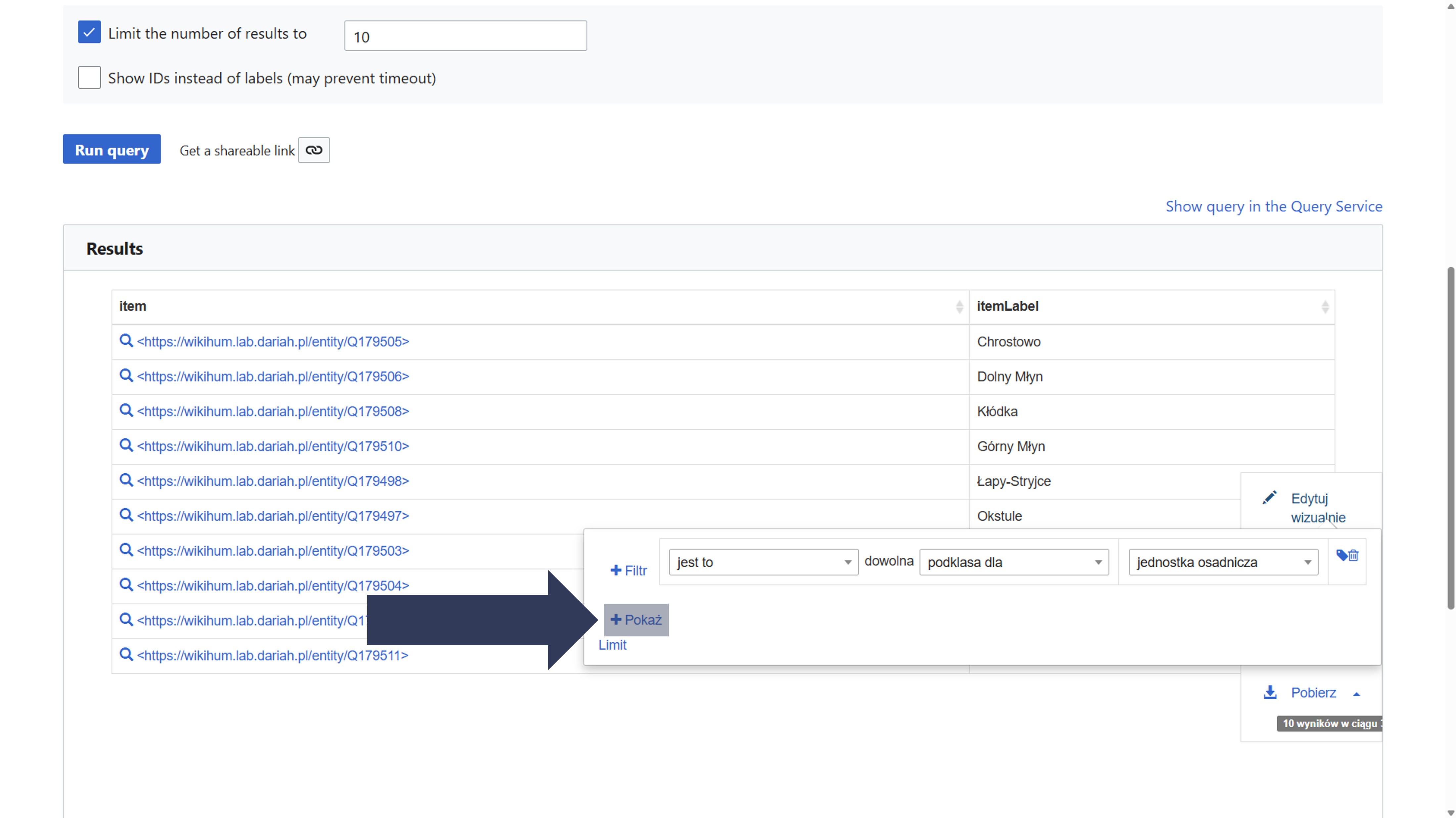The width and height of the screenshot is (1456, 818).
Task: Click the Pokaż add-variable button
Action: click(x=636, y=620)
